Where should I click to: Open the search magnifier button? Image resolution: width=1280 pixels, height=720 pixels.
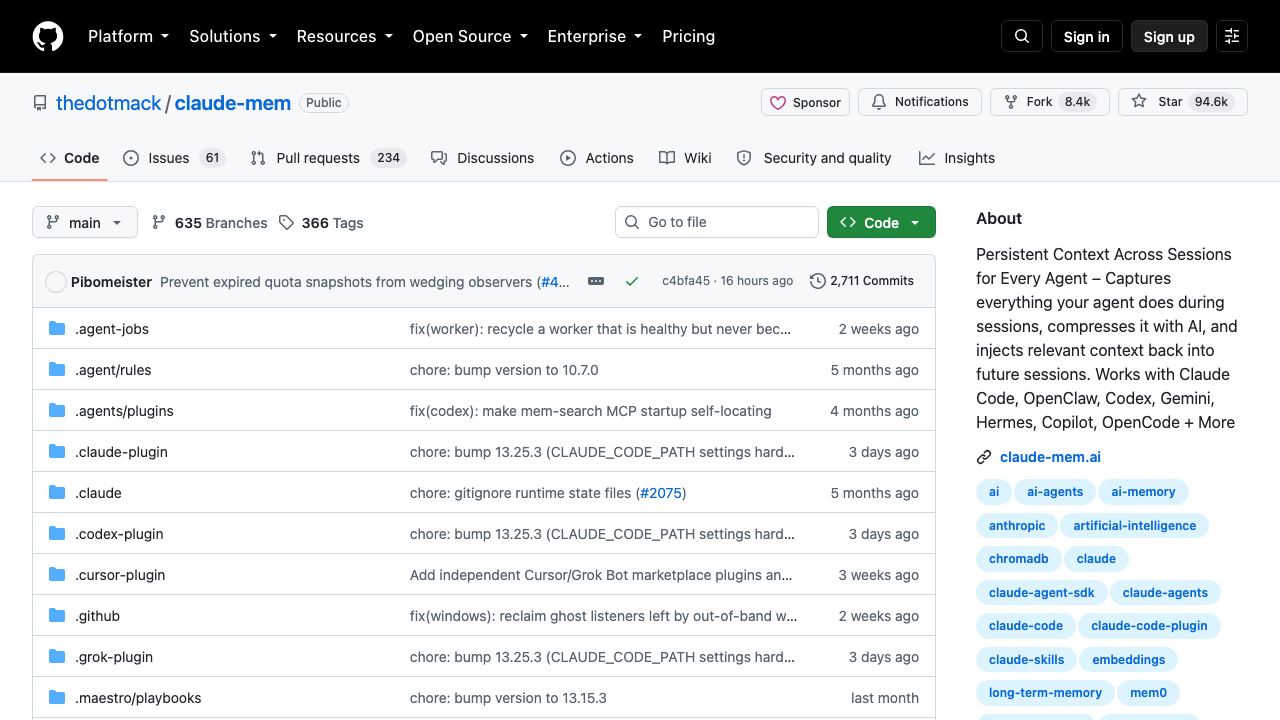(1022, 36)
